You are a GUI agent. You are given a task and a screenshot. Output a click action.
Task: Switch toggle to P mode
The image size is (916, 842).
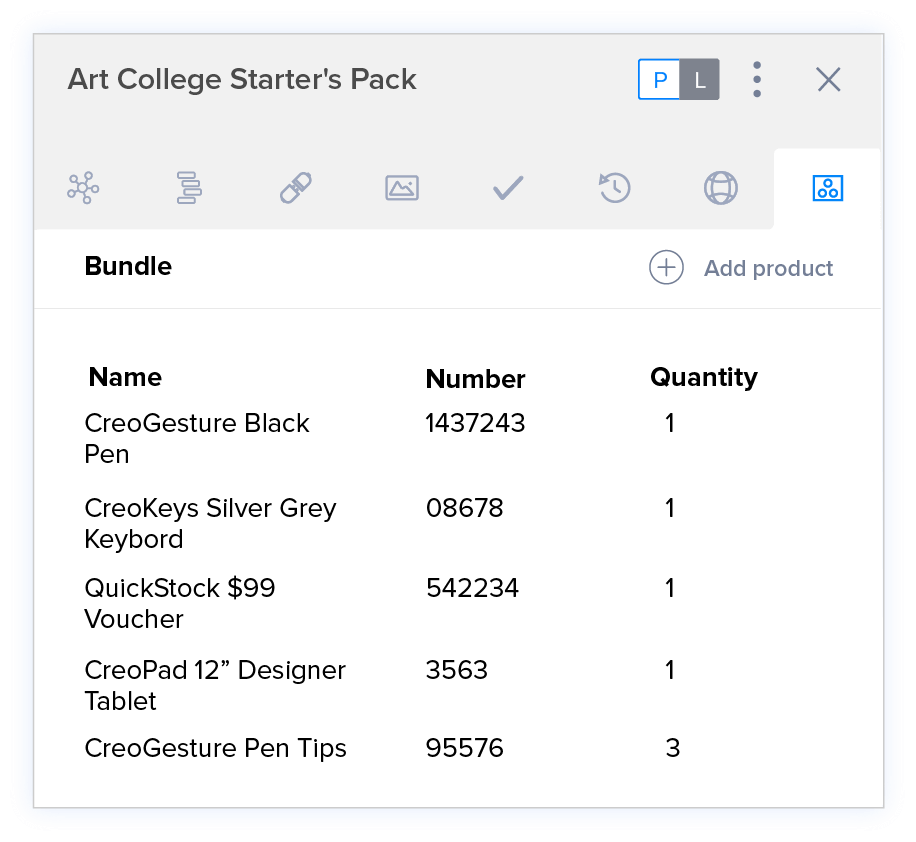click(660, 80)
